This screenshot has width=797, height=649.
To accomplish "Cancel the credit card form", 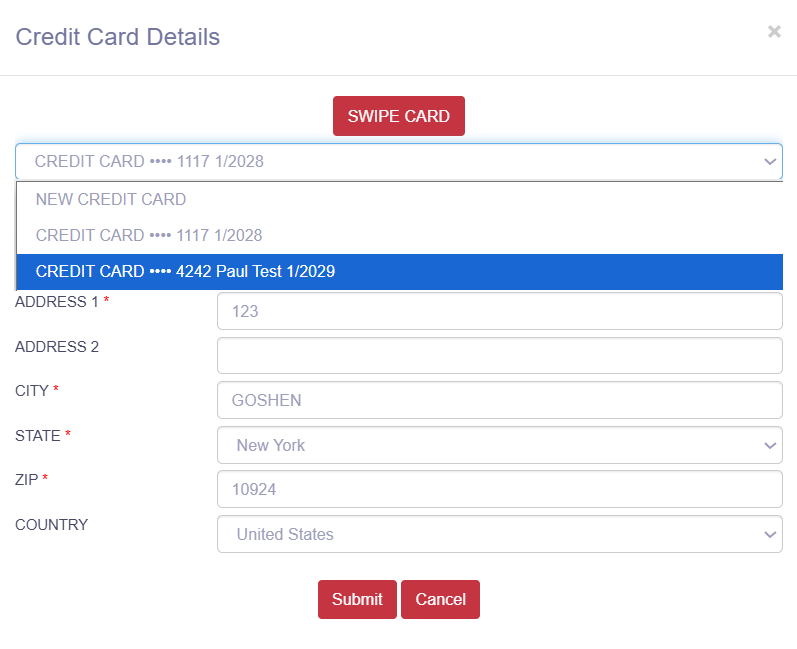I will click(x=440, y=599).
